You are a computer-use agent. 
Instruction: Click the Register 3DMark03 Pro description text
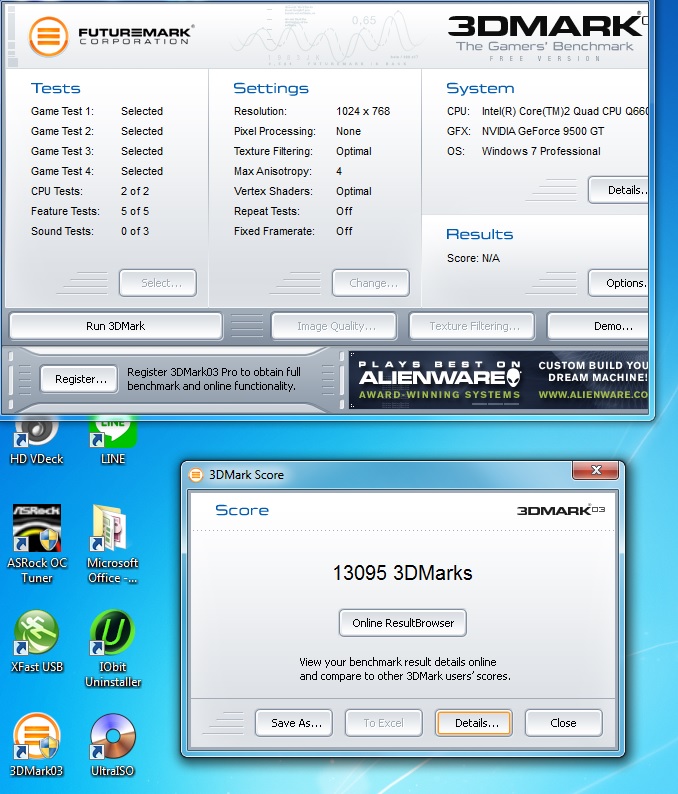(214, 379)
